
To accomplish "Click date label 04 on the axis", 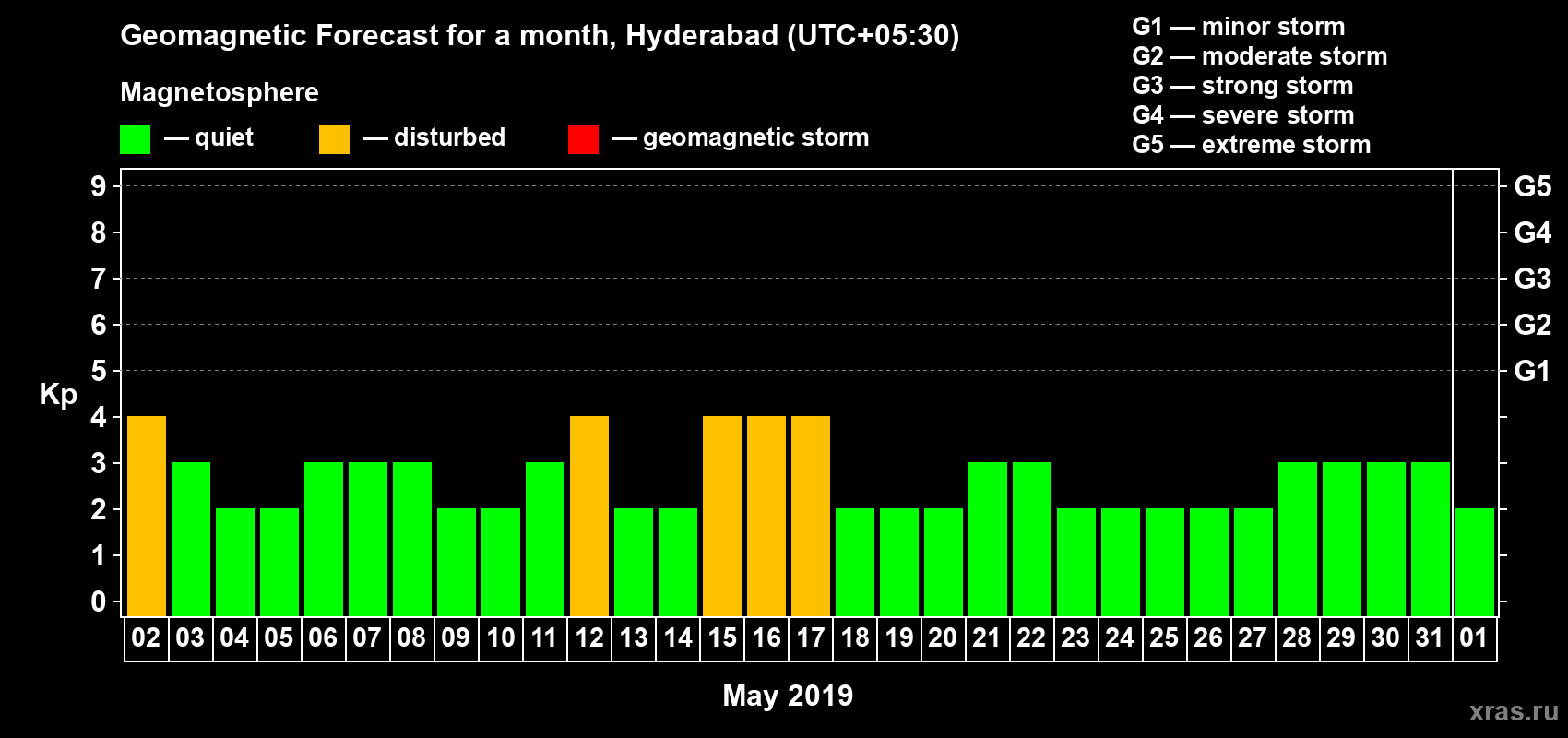I will pyautogui.click(x=234, y=638).
